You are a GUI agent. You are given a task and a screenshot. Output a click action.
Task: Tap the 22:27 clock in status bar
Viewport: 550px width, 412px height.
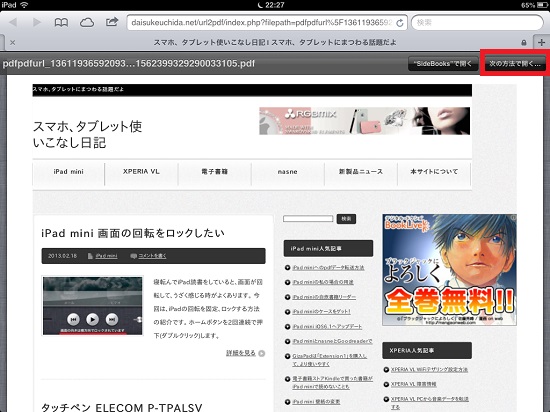(x=275, y=5)
